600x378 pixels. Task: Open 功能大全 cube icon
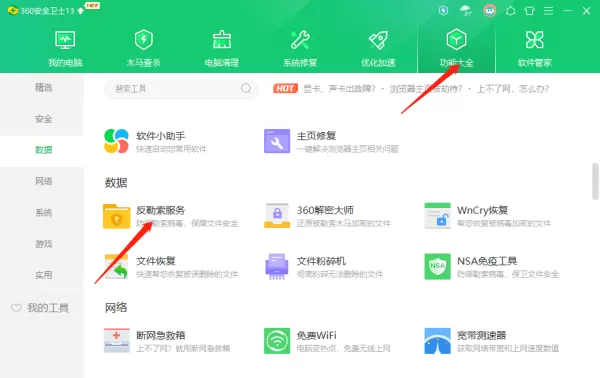[456, 39]
